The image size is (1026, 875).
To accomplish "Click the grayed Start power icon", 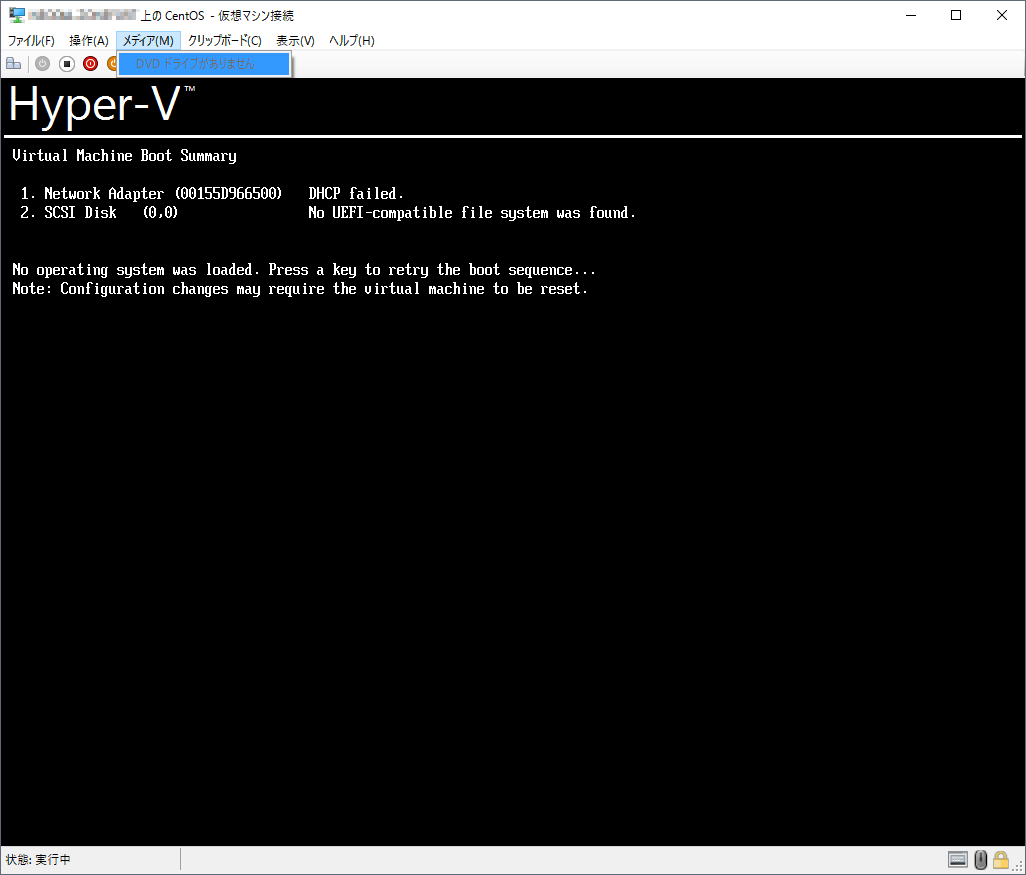I will 43,63.
